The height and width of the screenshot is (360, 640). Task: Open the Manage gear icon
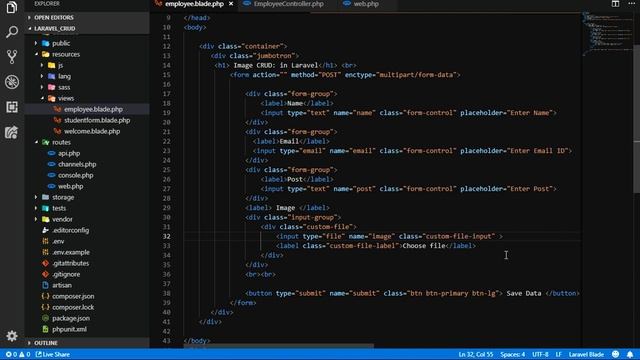click(12, 336)
